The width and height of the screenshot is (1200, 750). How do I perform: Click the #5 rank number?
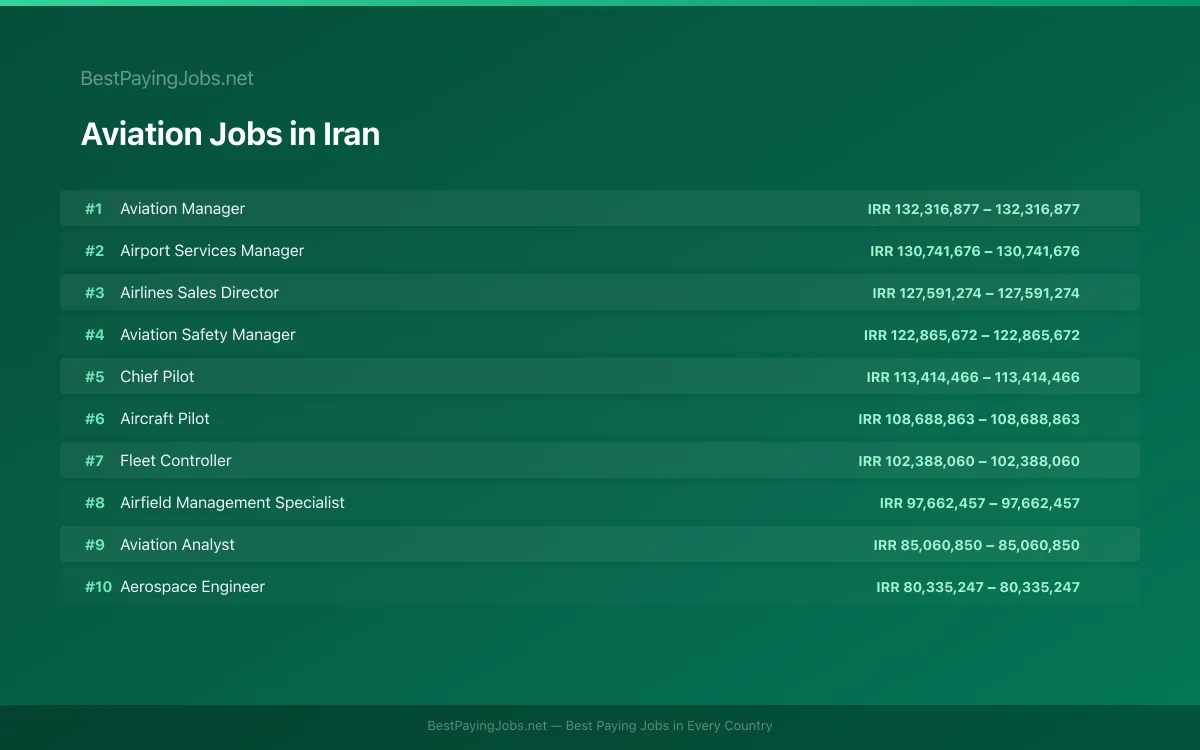click(94, 377)
